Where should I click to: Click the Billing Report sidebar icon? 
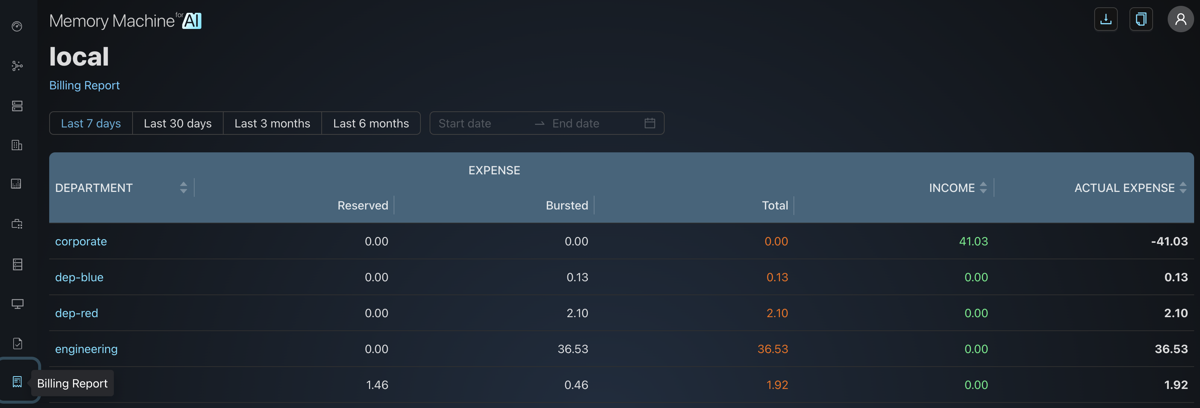point(17,382)
